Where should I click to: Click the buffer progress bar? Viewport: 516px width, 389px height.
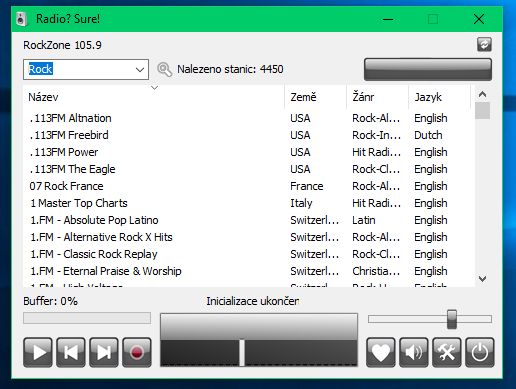[x=87, y=318]
